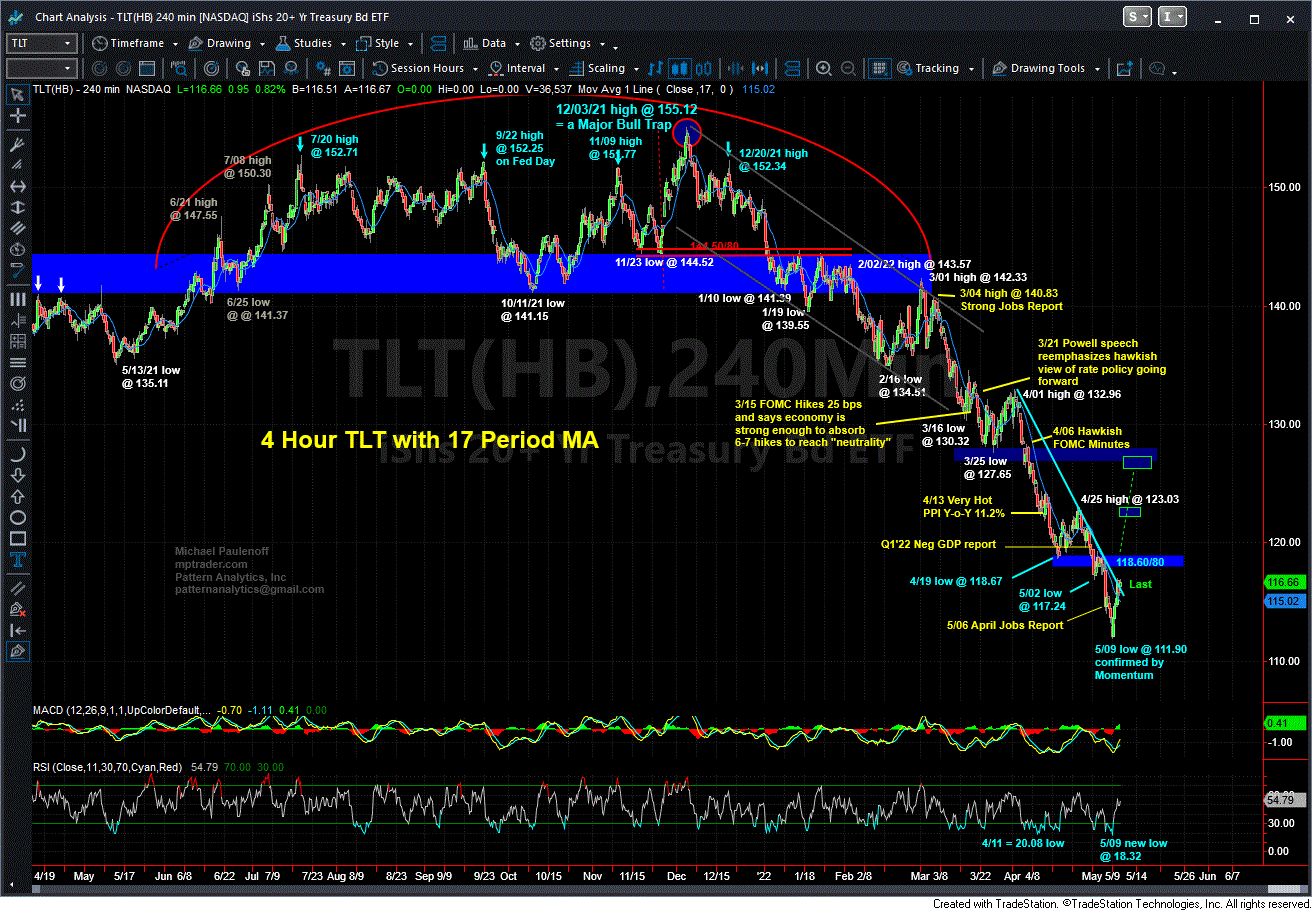1312x910 pixels.
Task: Click the "4 Hour TLT with 17 Period MA" label
Action: click(430, 438)
